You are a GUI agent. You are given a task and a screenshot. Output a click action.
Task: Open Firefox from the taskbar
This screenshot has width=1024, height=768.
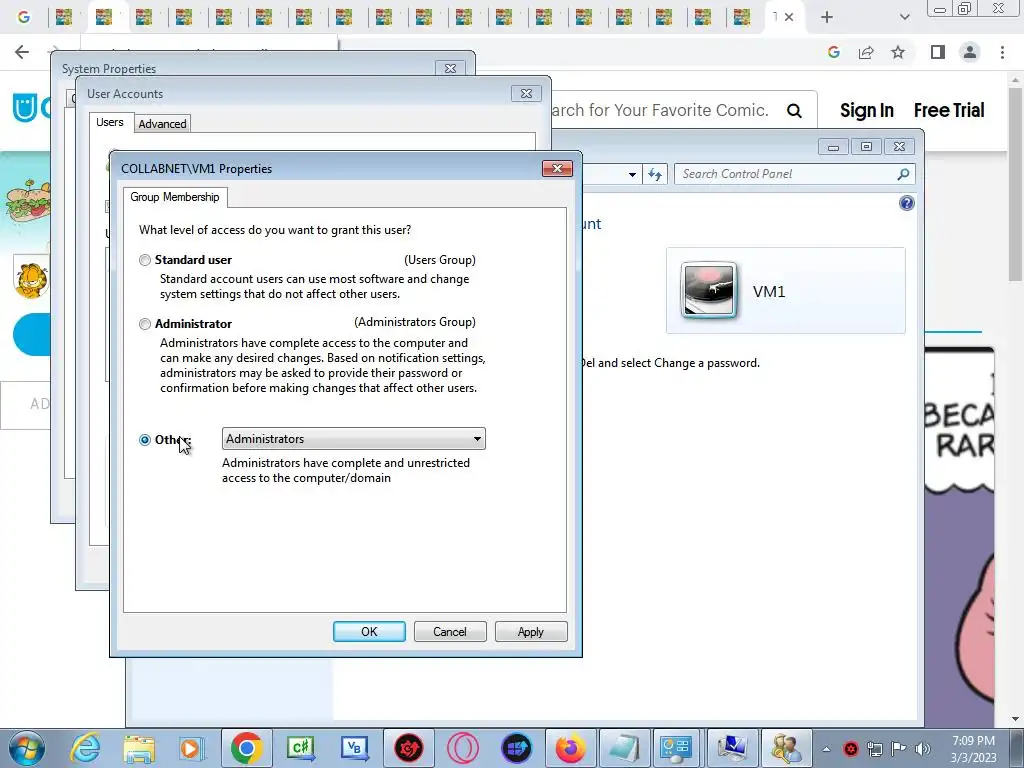click(x=571, y=748)
